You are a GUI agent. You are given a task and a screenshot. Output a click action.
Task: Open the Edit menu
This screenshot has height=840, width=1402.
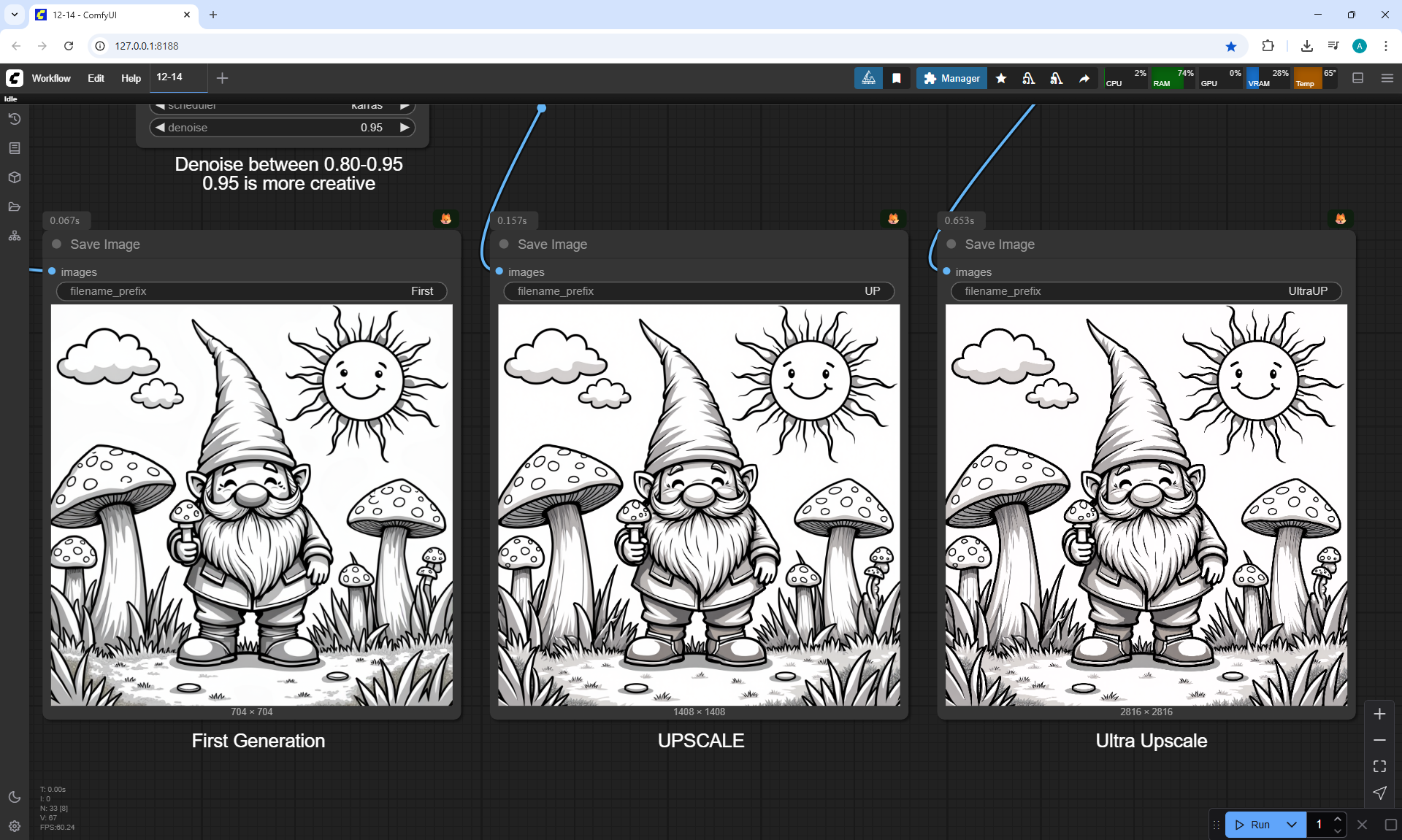point(96,78)
